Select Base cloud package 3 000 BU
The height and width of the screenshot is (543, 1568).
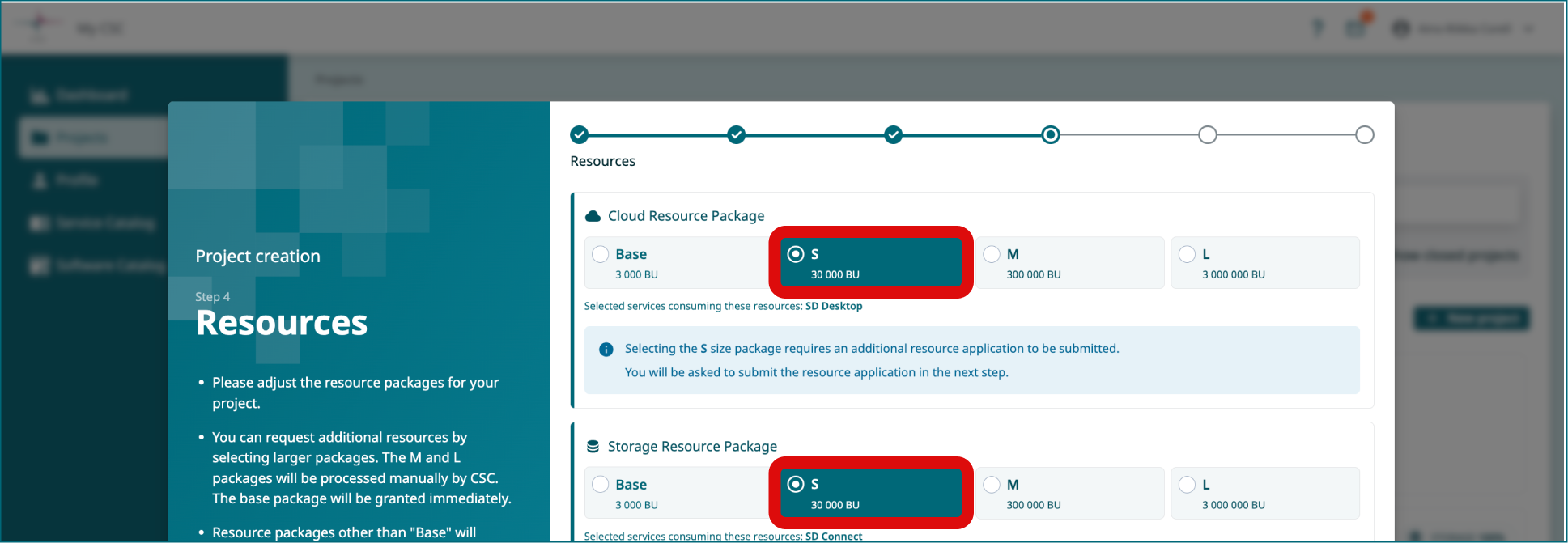(x=600, y=254)
